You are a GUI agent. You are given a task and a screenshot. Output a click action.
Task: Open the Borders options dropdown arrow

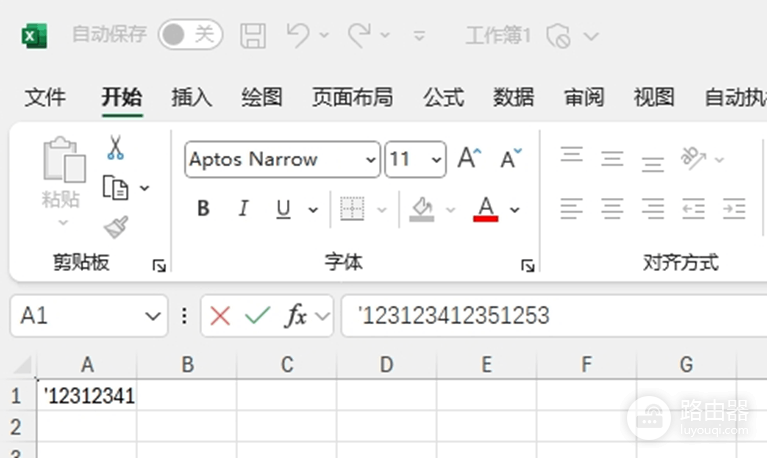pyautogui.click(x=382, y=210)
